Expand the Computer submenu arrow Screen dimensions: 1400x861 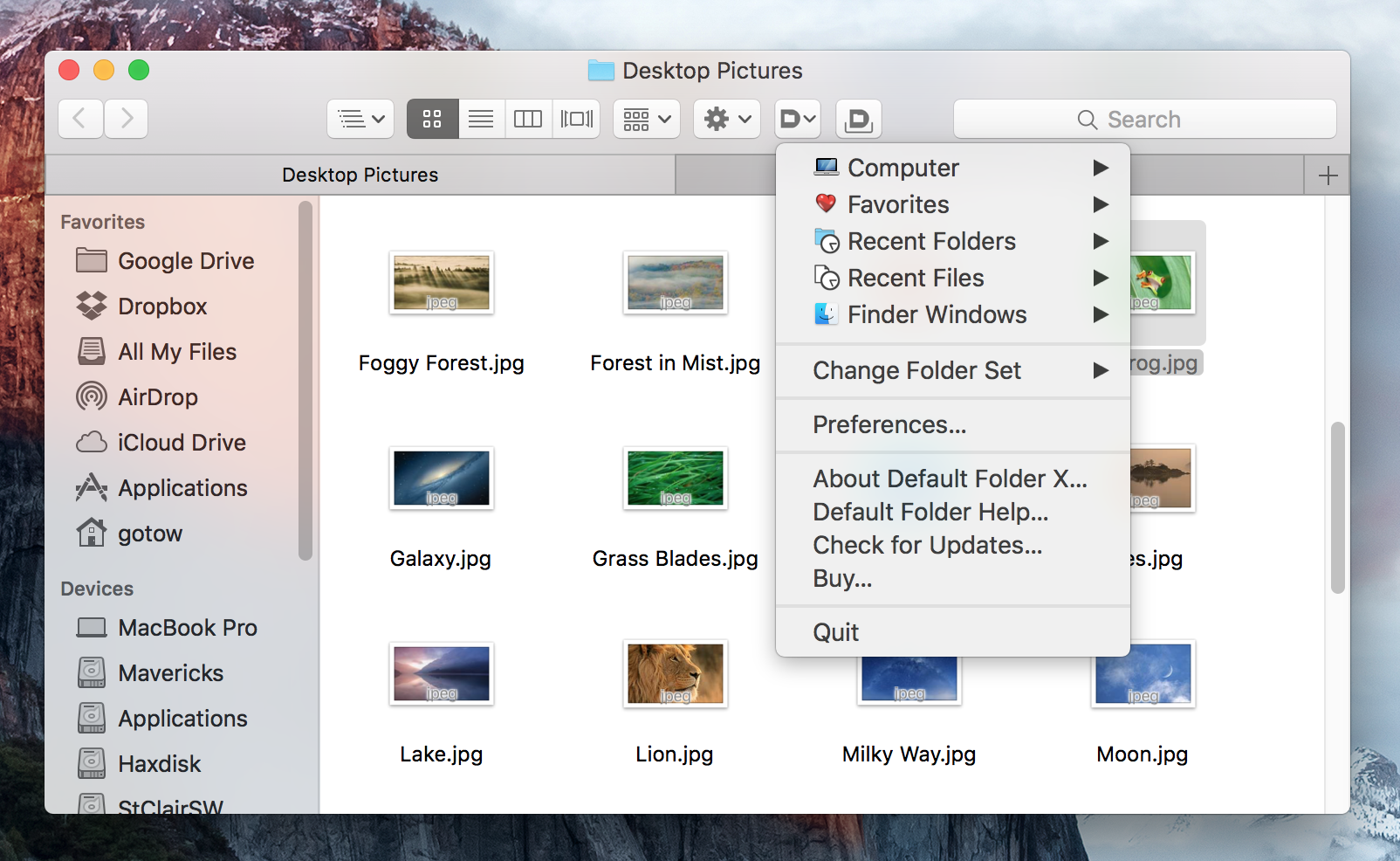click(1101, 168)
